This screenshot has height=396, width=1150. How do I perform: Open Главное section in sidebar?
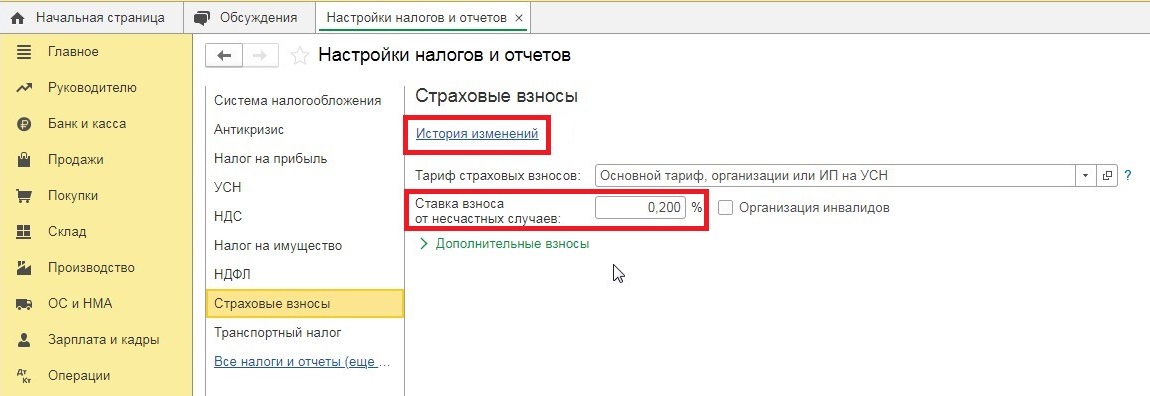coord(73,52)
